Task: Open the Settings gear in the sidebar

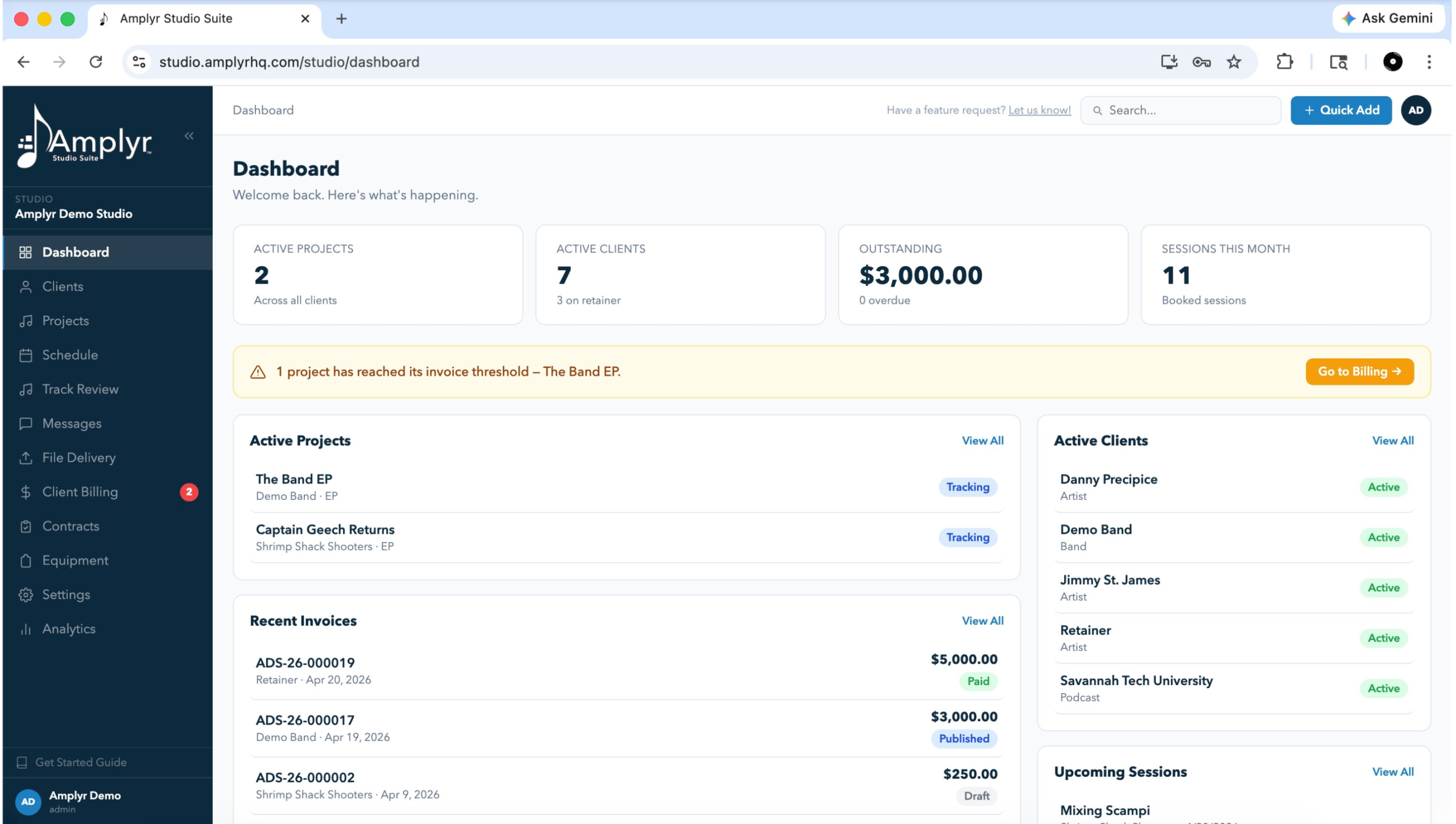Action: coord(26,594)
